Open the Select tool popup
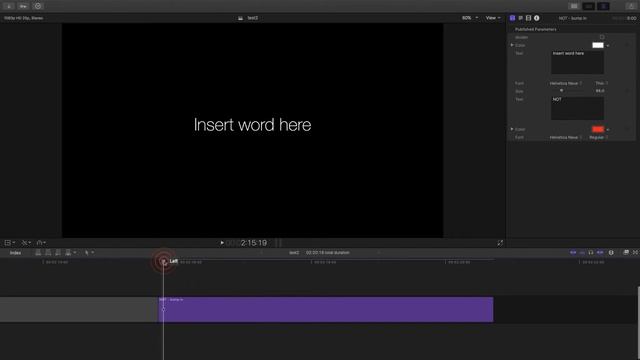The image size is (640, 360). click(x=89, y=253)
